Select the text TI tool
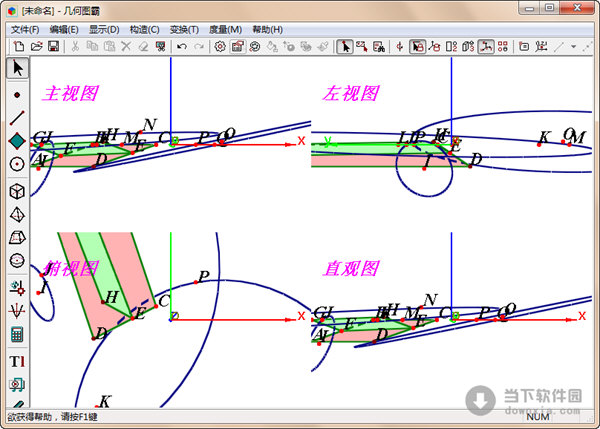This screenshot has width=600, height=429. point(17,361)
